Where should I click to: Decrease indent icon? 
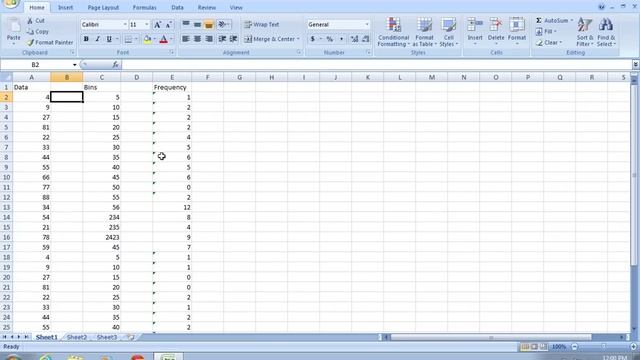click(x=222, y=39)
